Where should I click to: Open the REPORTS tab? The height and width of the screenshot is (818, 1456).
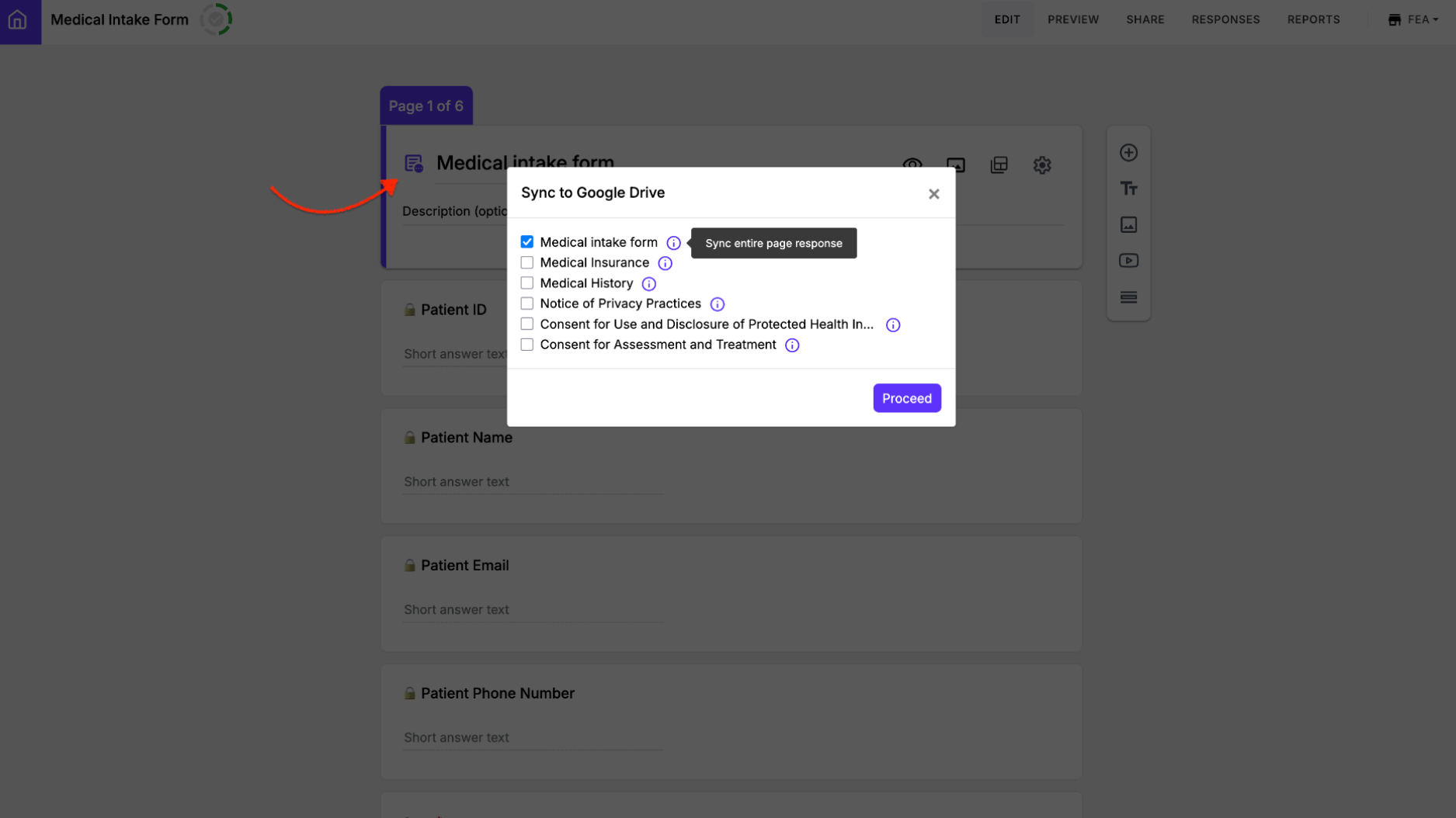(x=1313, y=19)
